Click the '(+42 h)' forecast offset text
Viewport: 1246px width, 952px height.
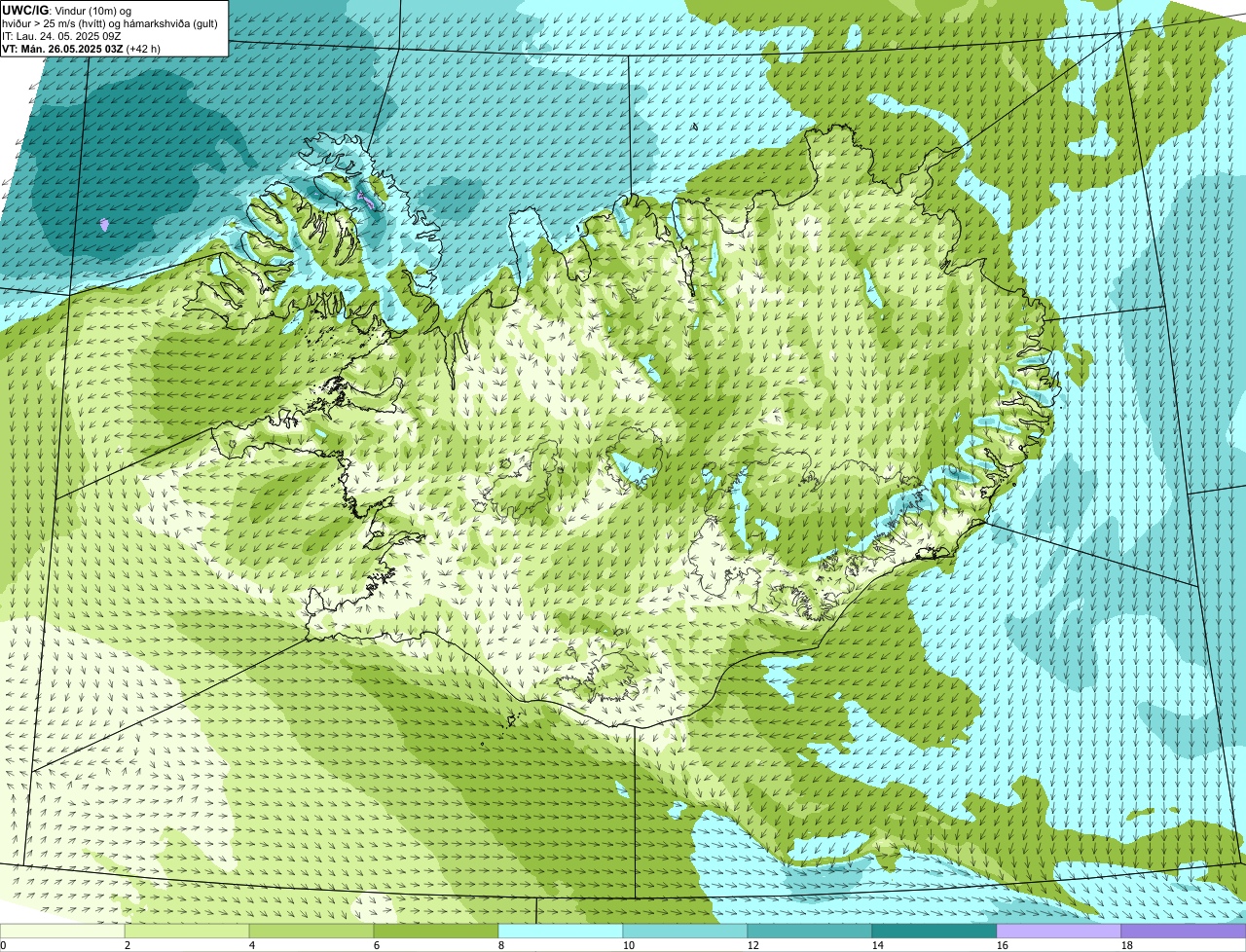tap(143, 48)
